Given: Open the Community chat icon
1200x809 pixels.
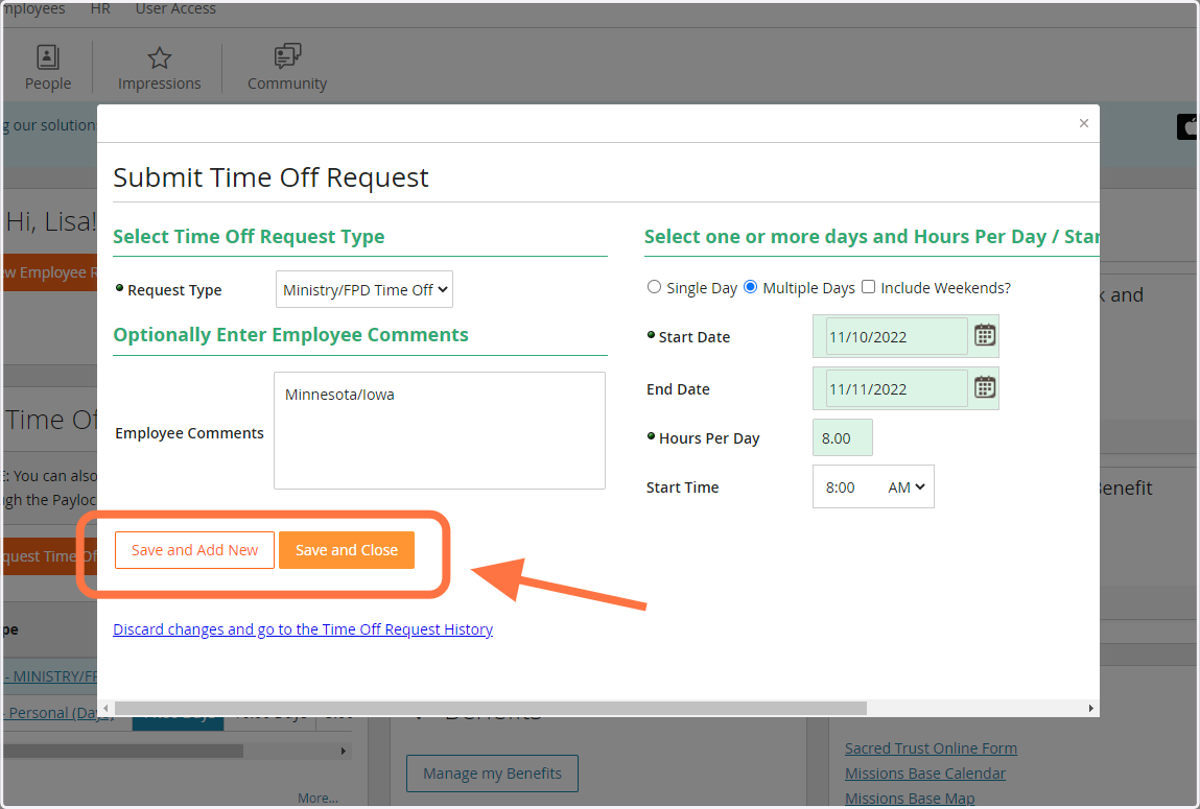Looking at the screenshot, I should pyautogui.click(x=287, y=57).
